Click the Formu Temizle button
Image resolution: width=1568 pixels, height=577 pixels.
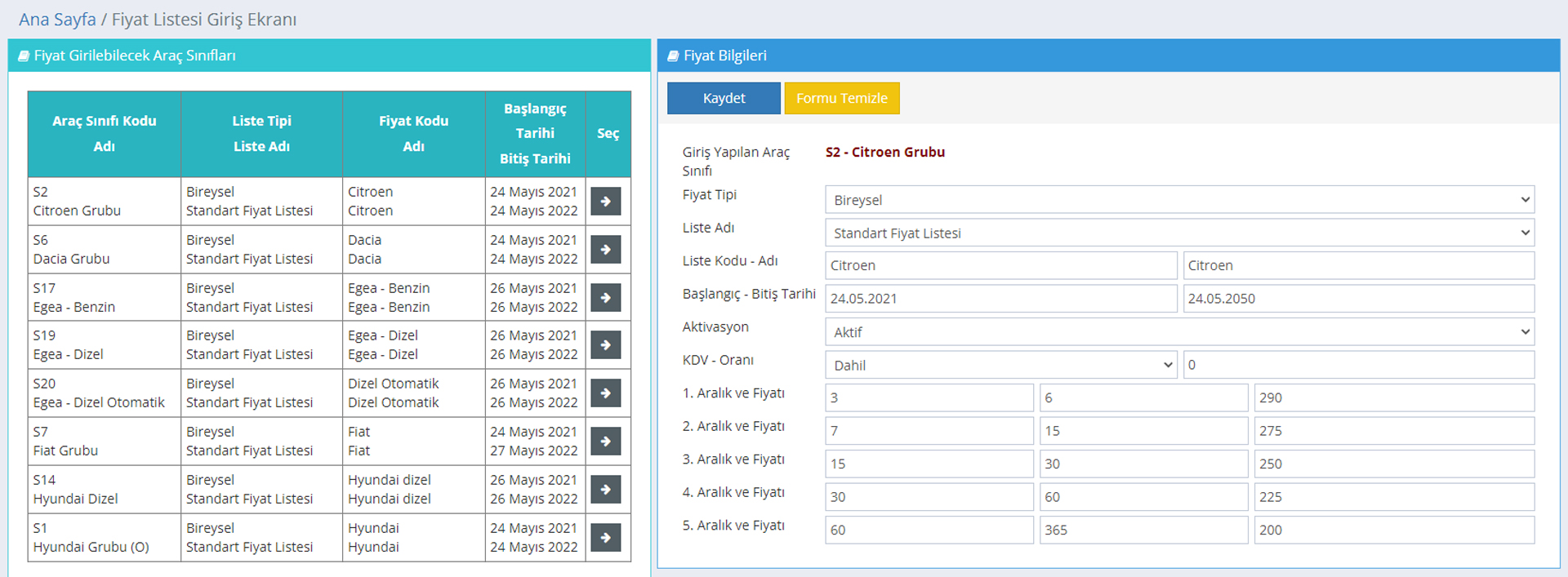point(842,98)
